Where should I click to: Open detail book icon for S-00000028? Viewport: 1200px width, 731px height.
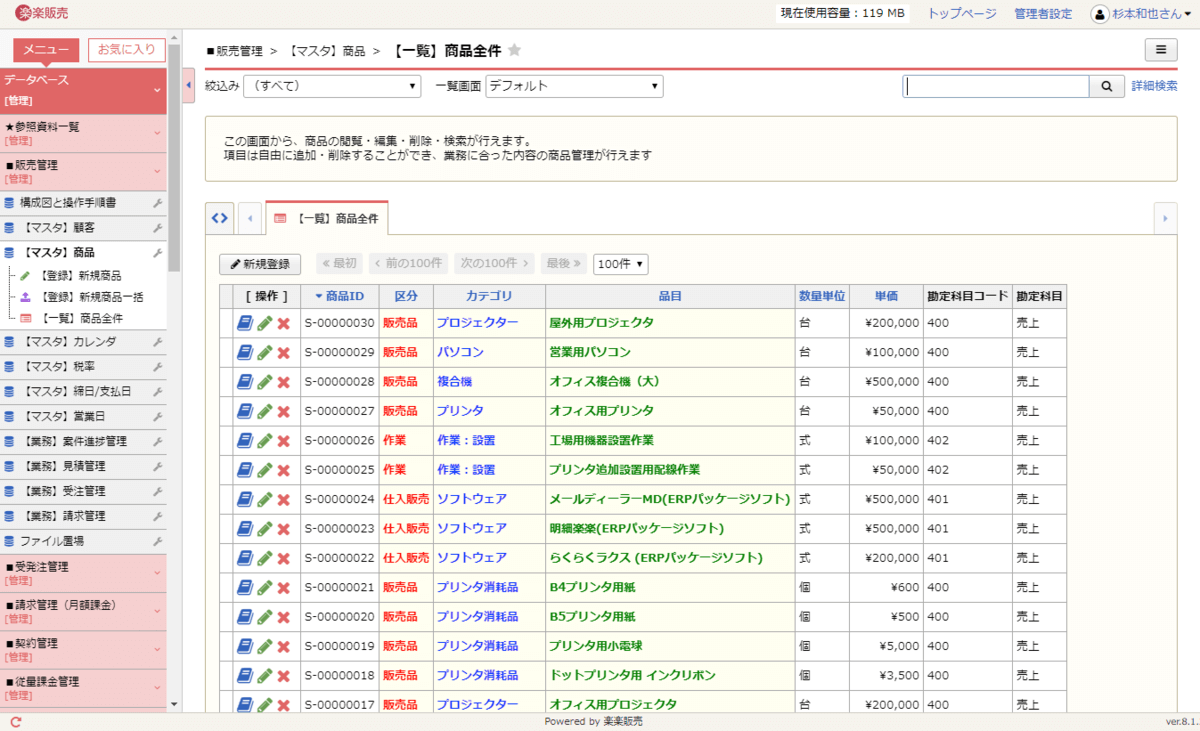(245, 382)
